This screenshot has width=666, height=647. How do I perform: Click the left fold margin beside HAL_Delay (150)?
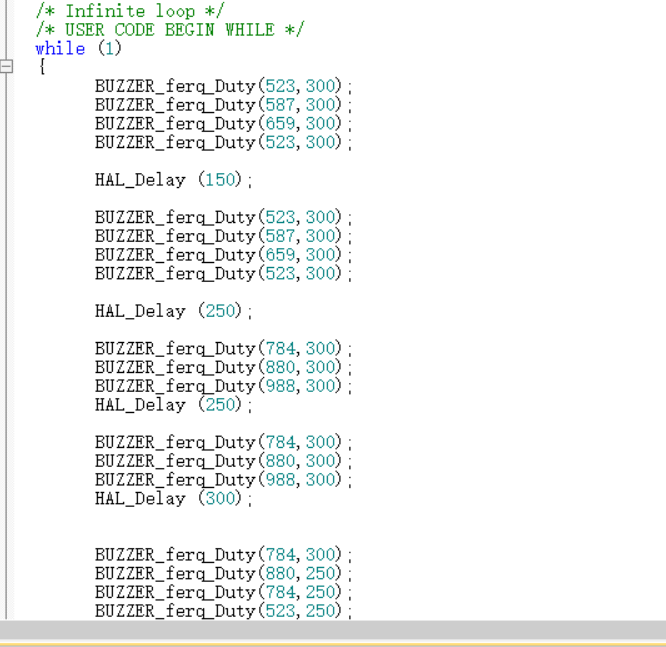coord(7,180)
